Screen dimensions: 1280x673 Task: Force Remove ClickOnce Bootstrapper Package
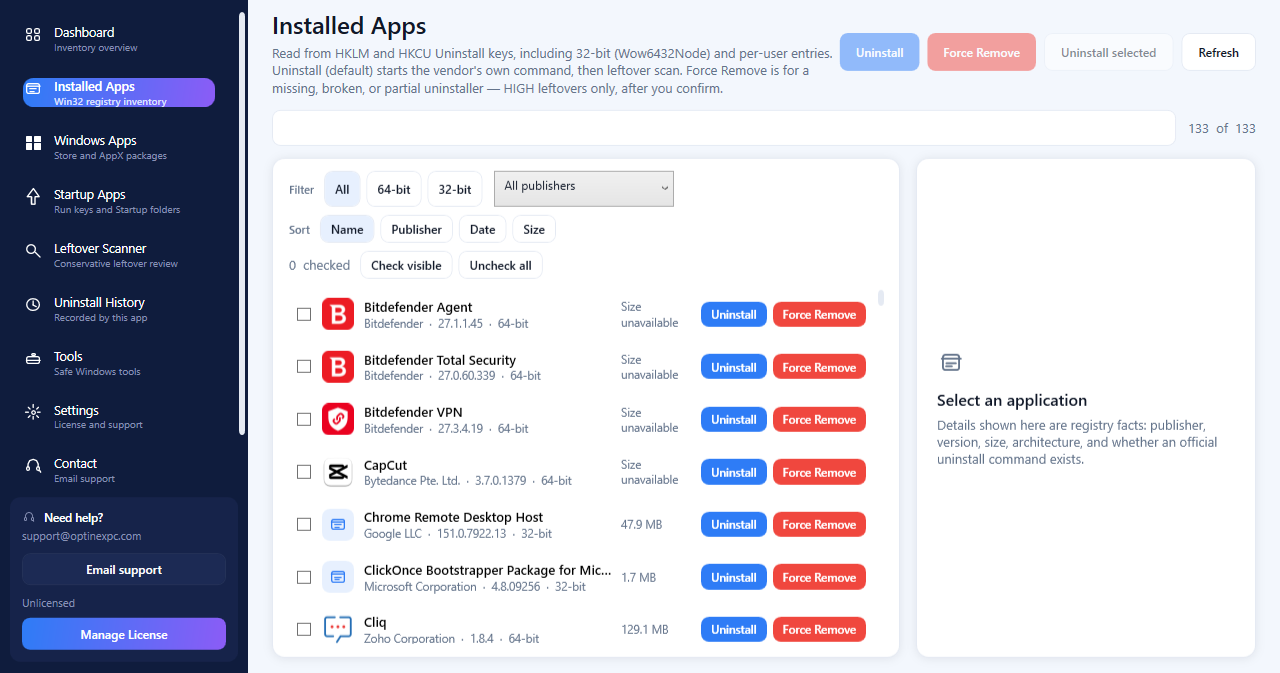tap(819, 577)
